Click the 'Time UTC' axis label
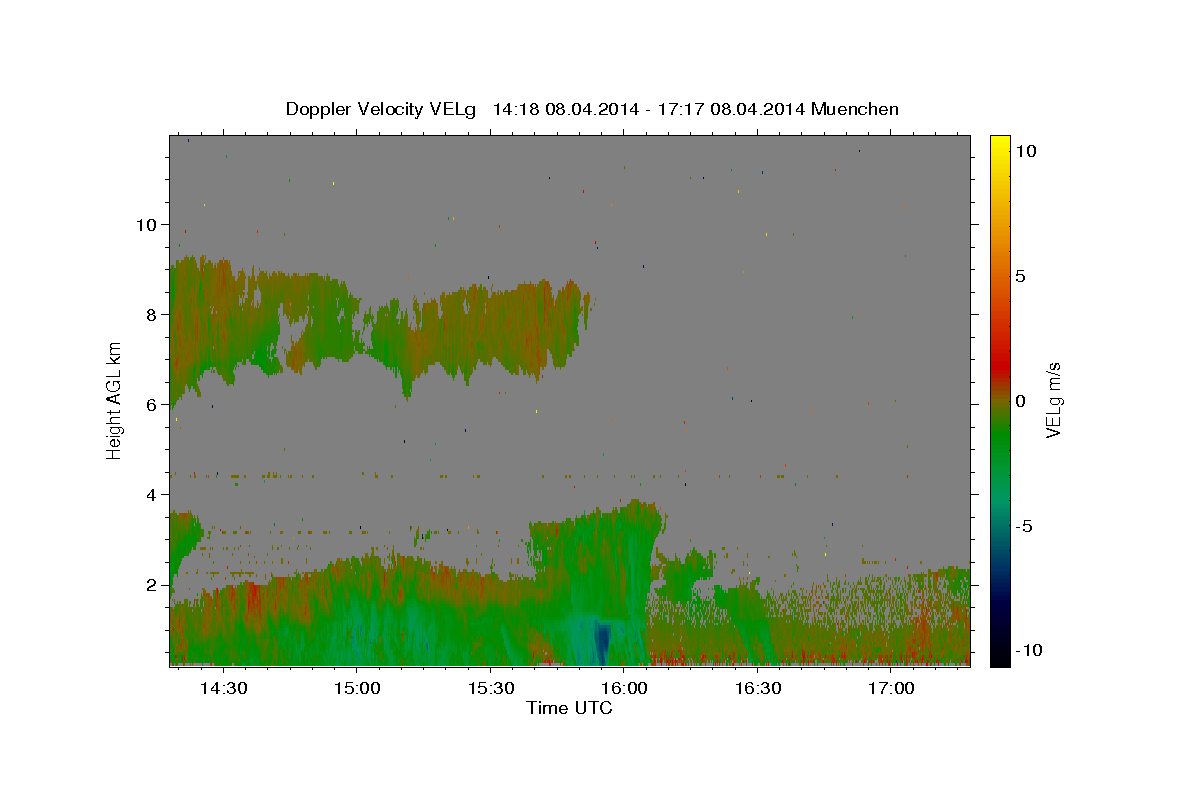Screen dimensions: 1200x800 [x=569, y=708]
